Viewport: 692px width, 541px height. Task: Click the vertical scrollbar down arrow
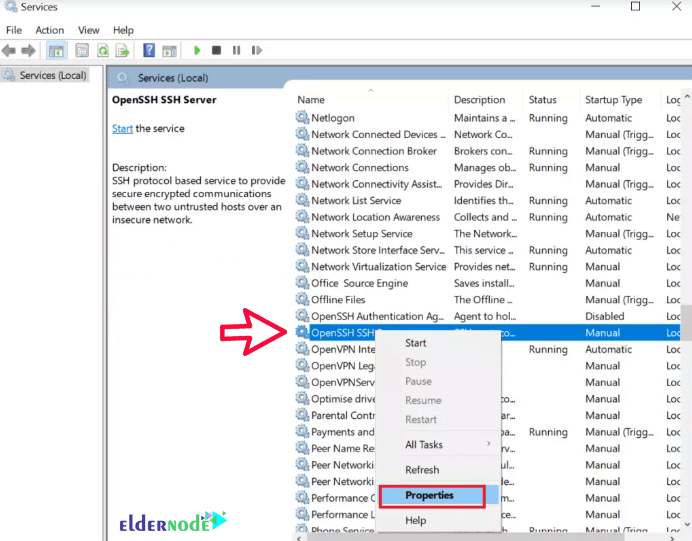pyautogui.click(x=687, y=525)
